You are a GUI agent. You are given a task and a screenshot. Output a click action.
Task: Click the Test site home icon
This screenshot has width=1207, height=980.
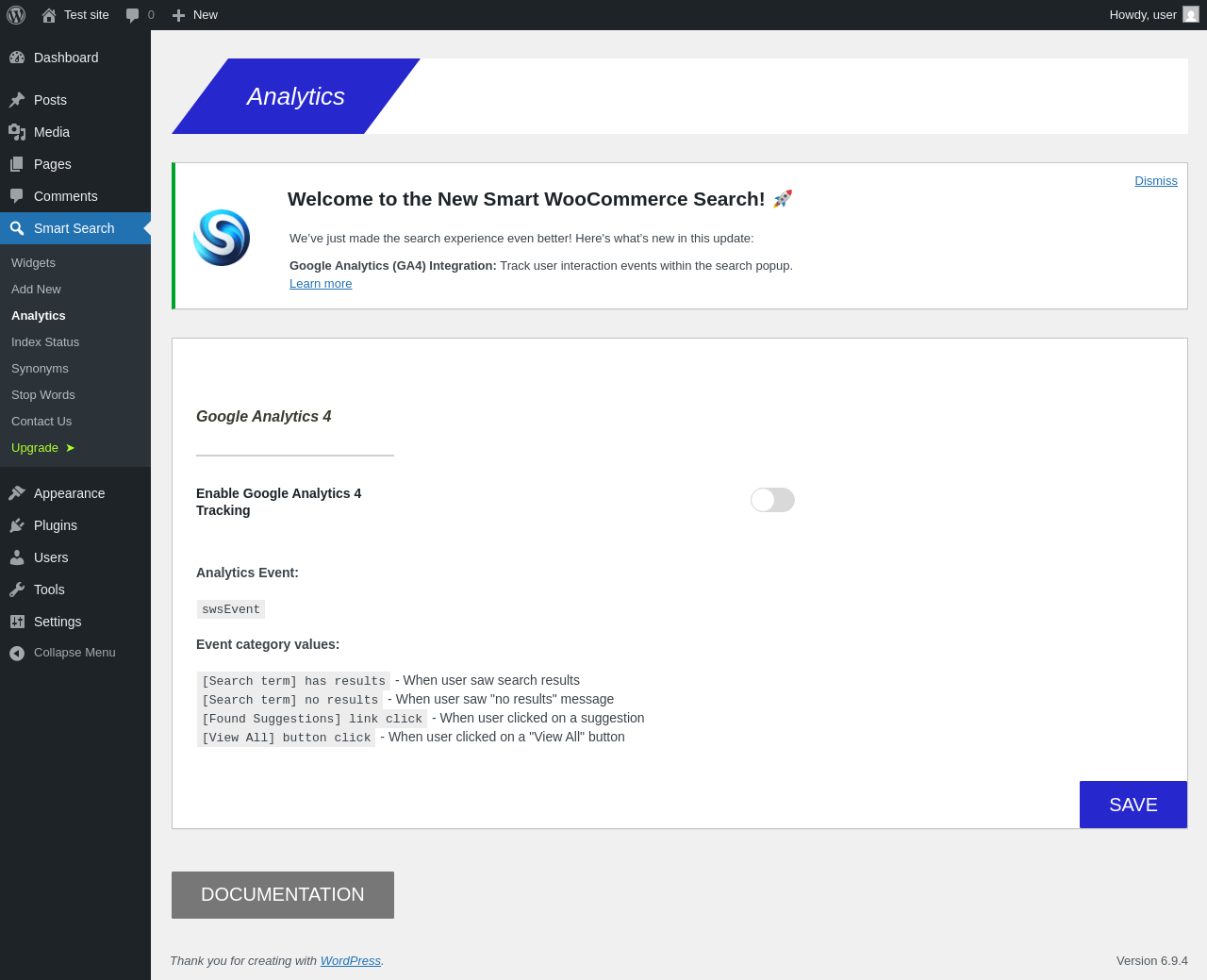(x=49, y=15)
